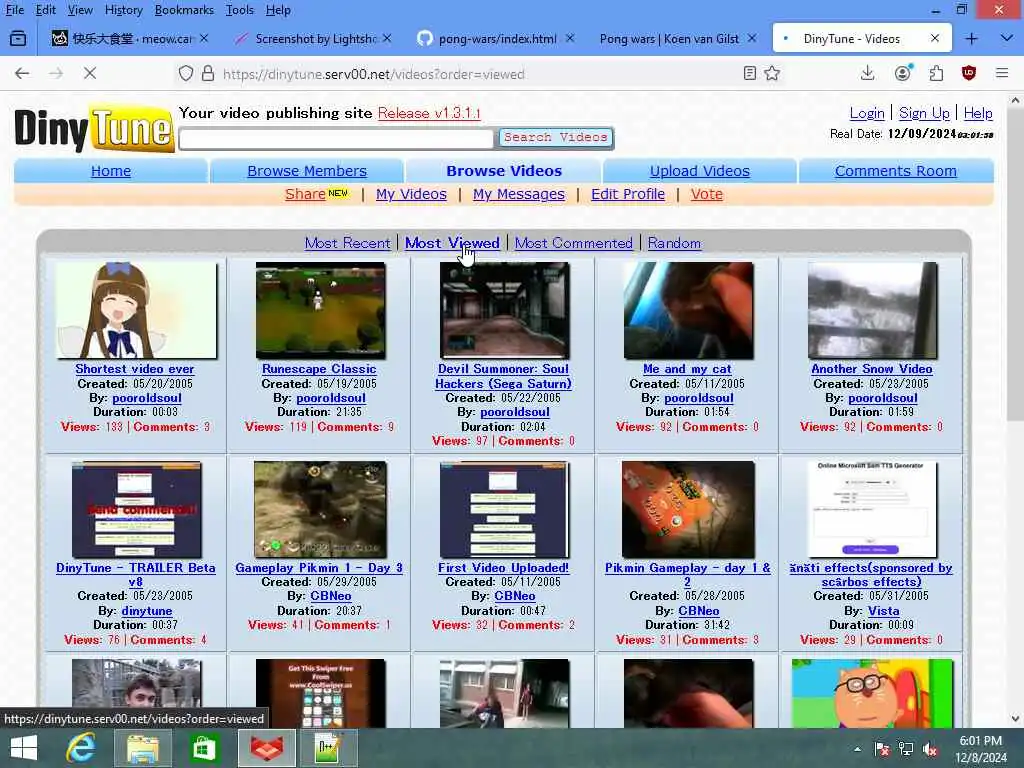1024x768 pixels.
Task: Open Comments Room tab
Action: click(x=895, y=171)
